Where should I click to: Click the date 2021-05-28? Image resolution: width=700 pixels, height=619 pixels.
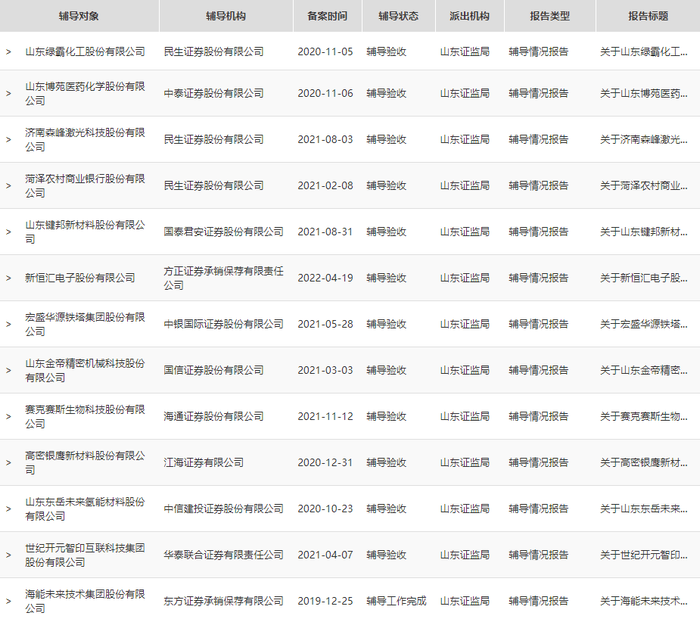pos(325,324)
